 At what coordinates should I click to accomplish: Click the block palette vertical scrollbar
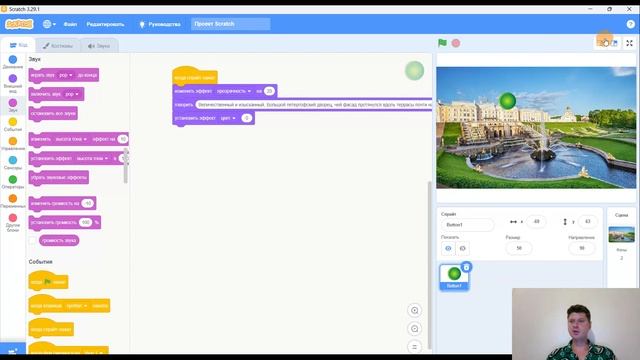[125, 166]
